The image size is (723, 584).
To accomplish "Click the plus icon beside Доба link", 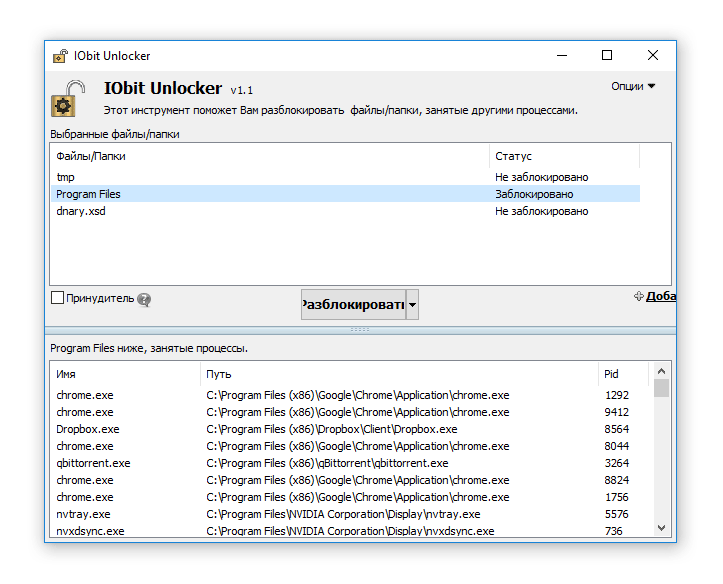I will tap(639, 296).
